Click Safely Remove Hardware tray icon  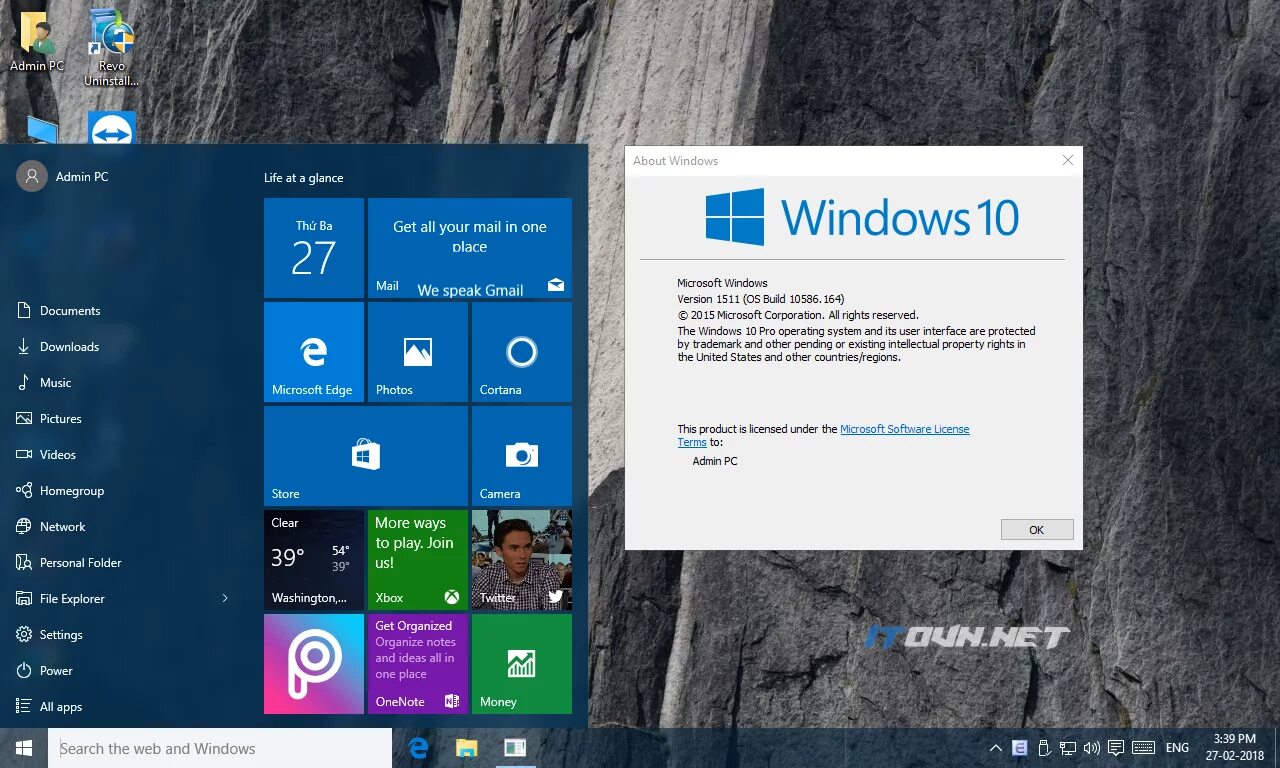pos(1044,748)
